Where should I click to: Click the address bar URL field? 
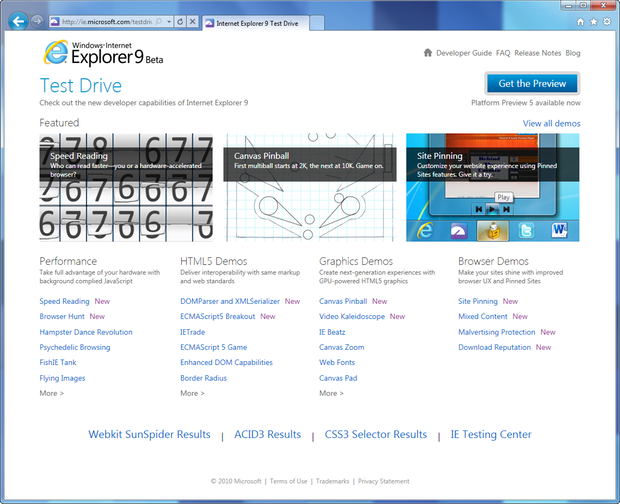point(107,22)
